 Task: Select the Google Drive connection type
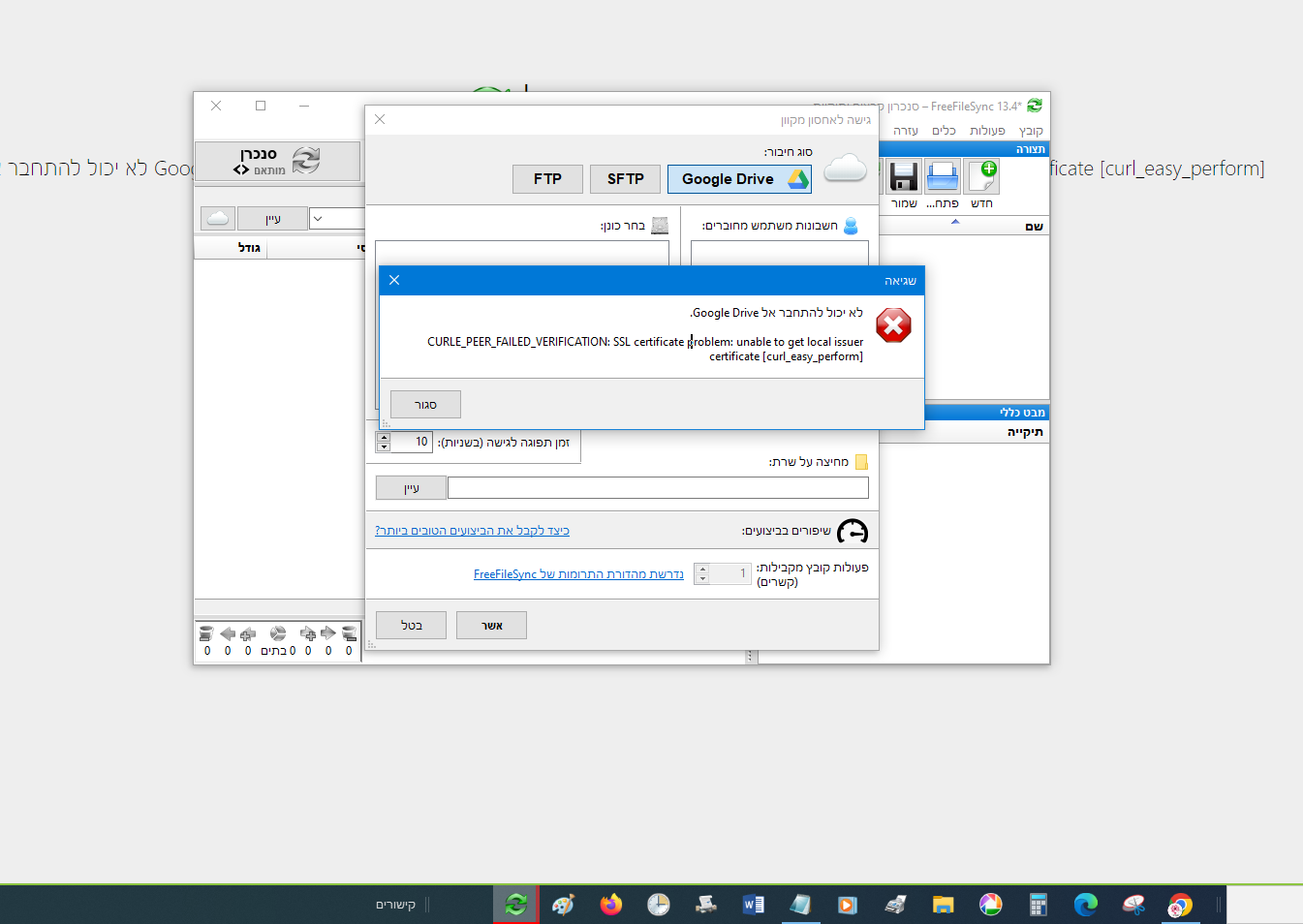(x=739, y=179)
